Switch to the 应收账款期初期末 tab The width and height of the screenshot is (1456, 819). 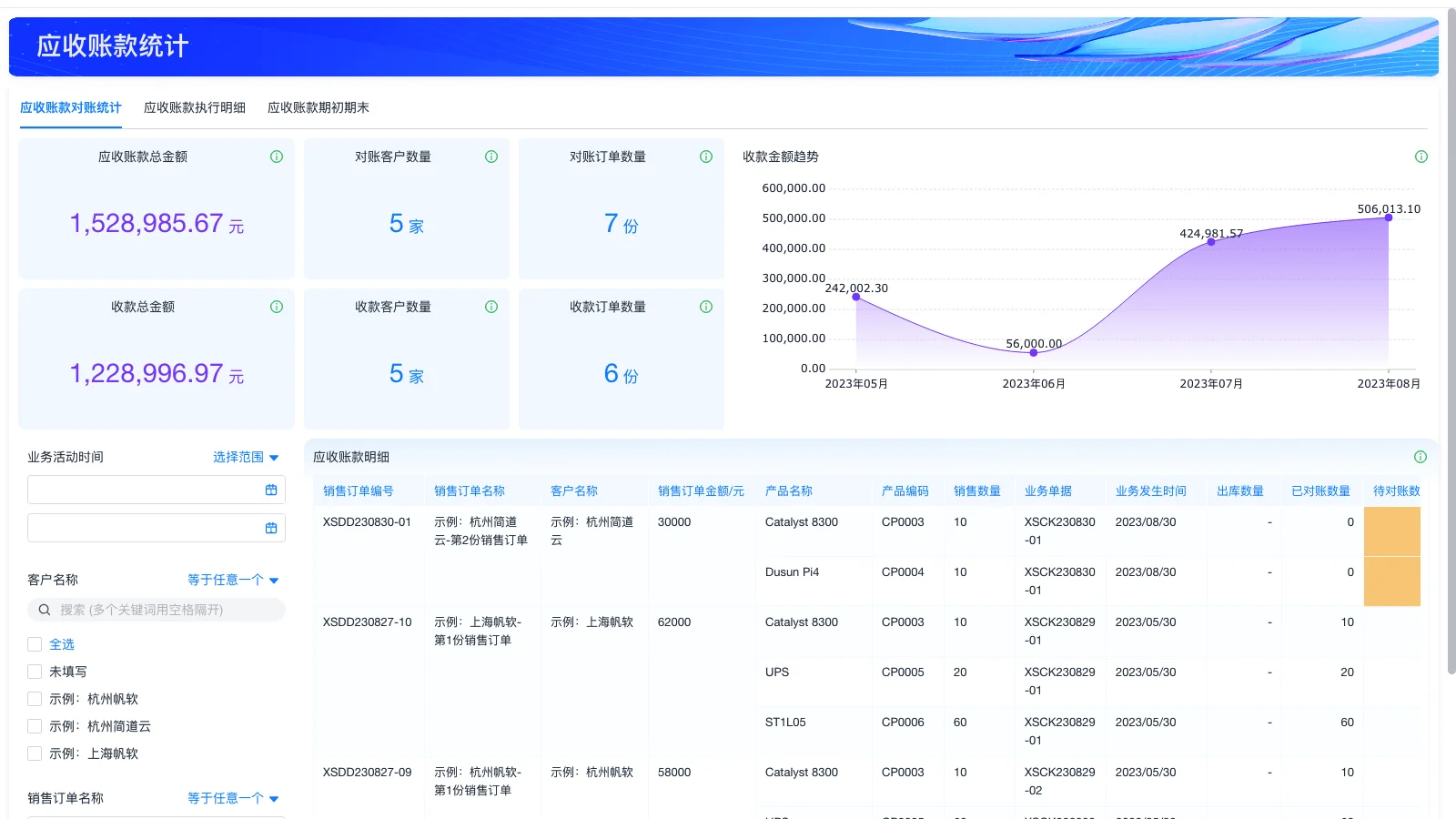pyautogui.click(x=318, y=106)
